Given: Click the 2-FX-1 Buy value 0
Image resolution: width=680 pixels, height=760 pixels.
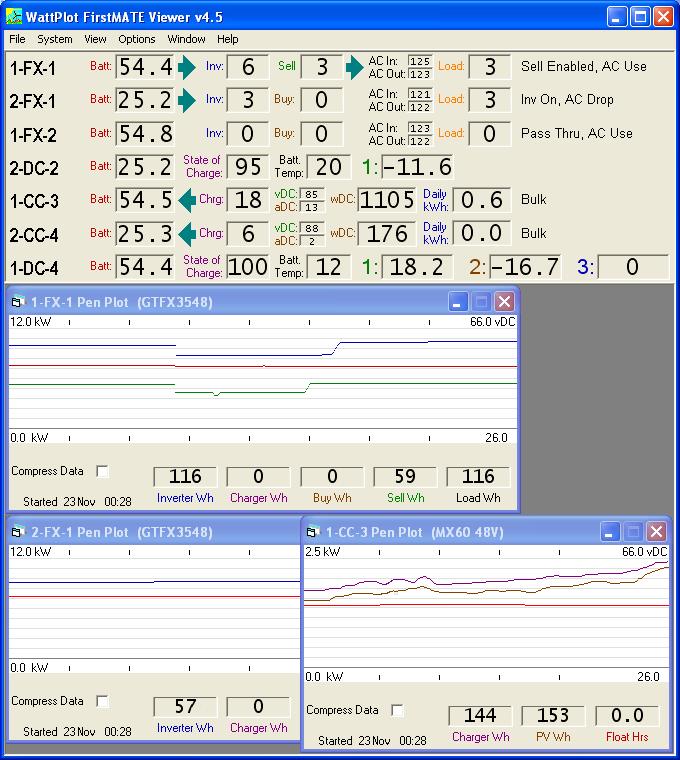Looking at the screenshot, I should (322, 100).
